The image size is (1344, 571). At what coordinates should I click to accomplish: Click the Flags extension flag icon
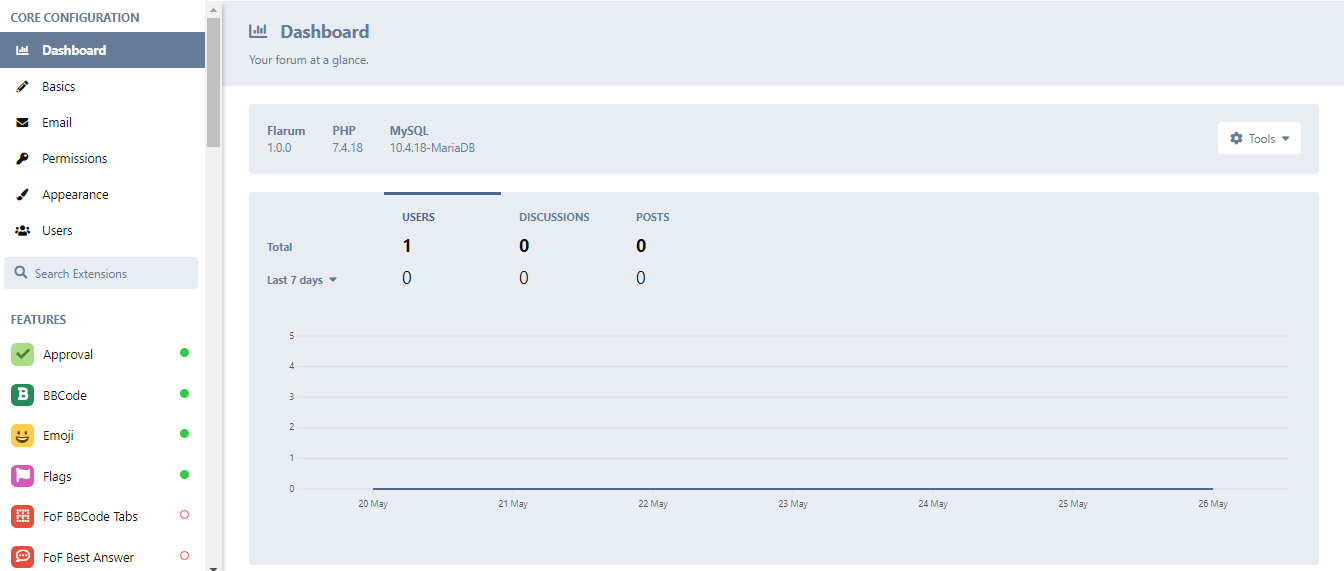22,476
